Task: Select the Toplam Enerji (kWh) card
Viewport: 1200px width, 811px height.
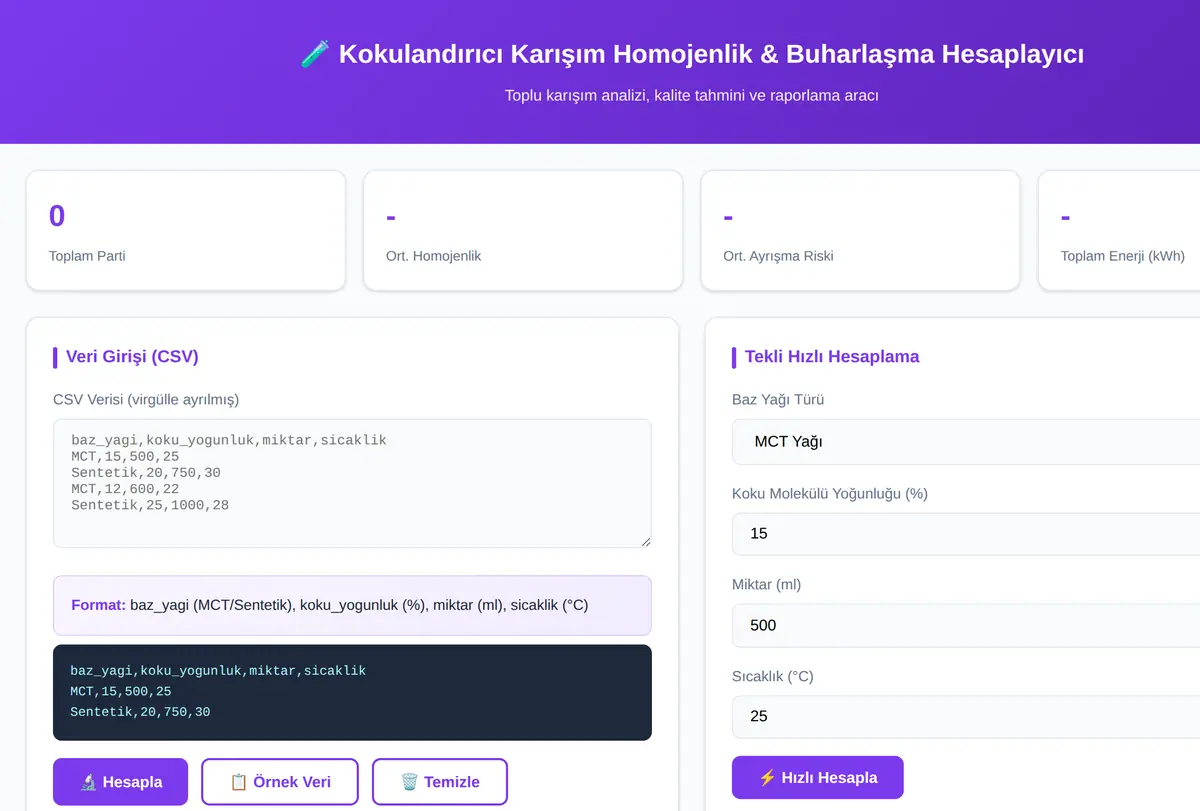Action: 1119,231
